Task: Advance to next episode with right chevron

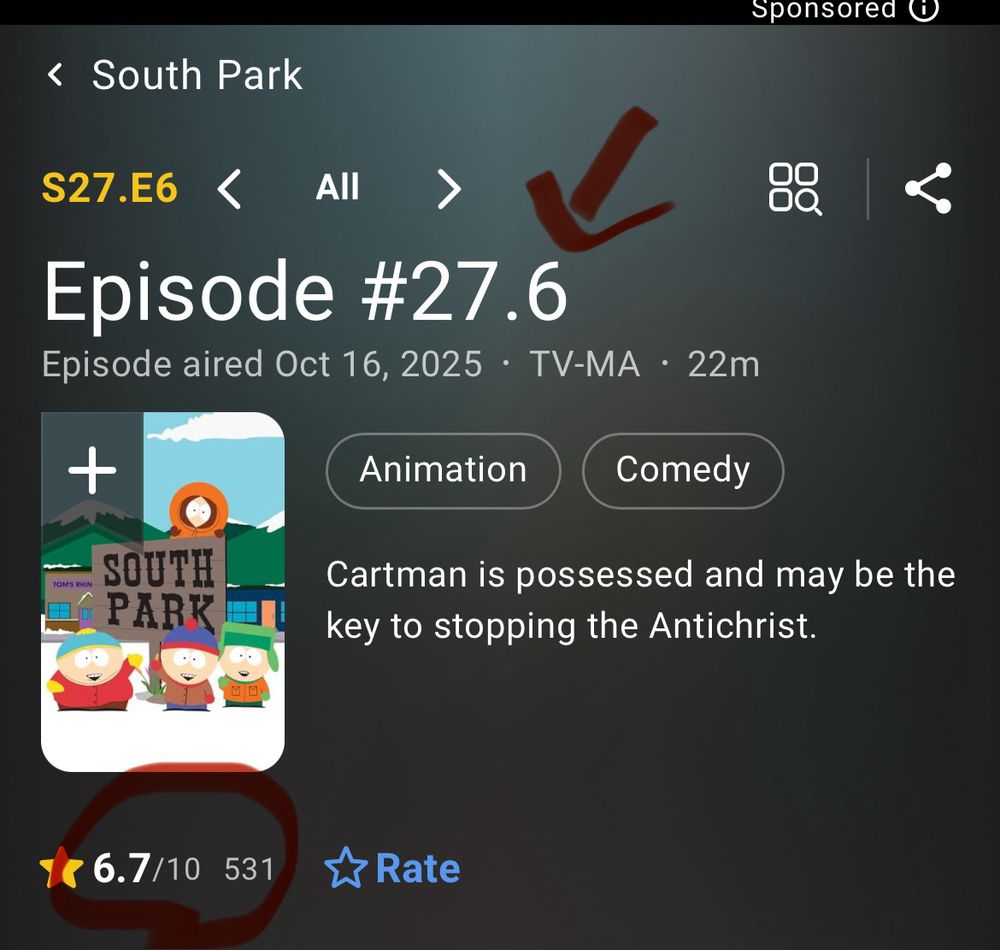Action: (448, 189)
